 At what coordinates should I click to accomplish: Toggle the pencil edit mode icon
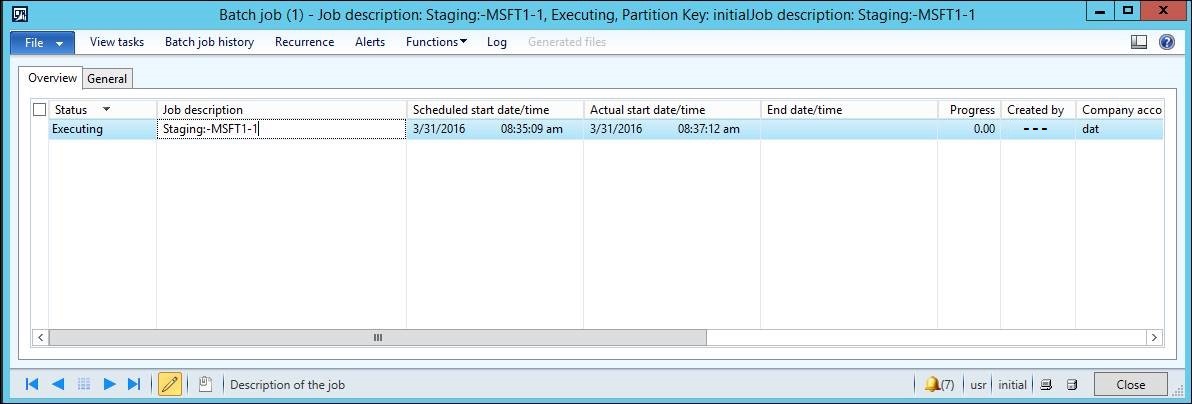[x=170, y=384]
